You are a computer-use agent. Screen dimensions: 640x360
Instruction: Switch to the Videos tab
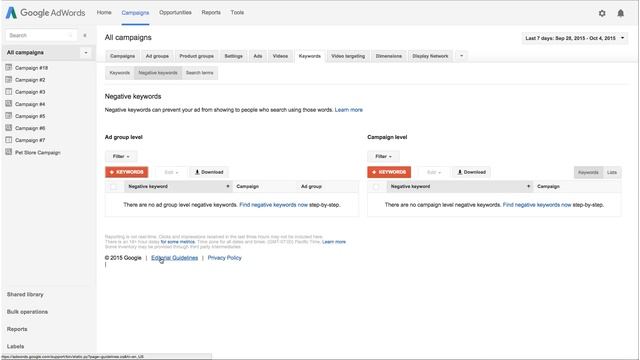(280, 56)
